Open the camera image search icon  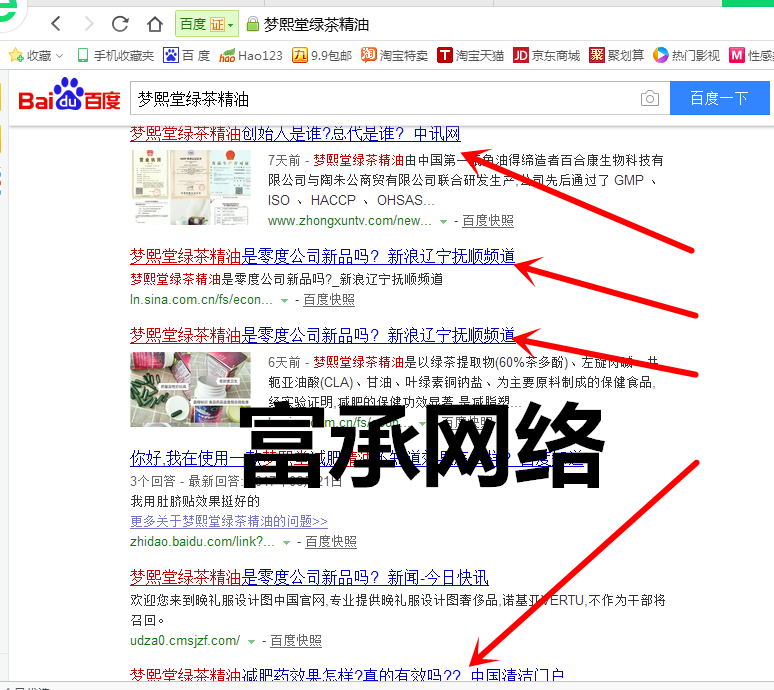point(650,98)
